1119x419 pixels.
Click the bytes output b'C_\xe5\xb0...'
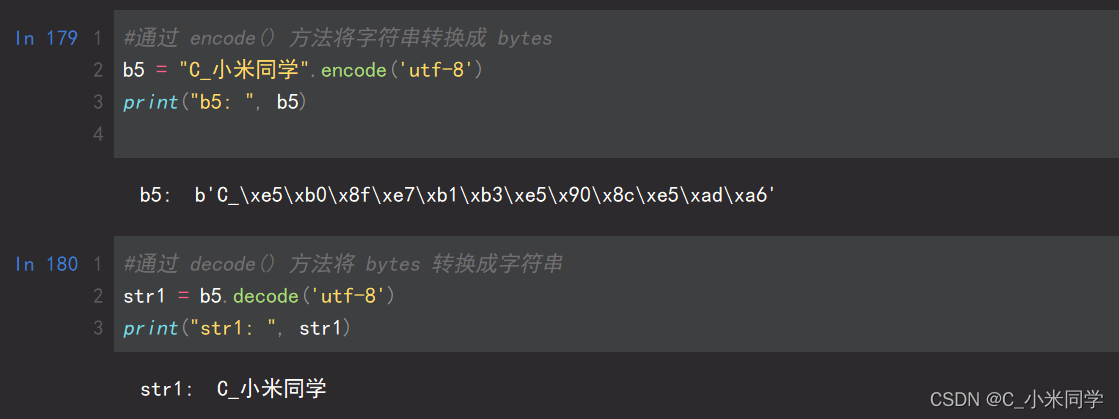coord(485,196)
